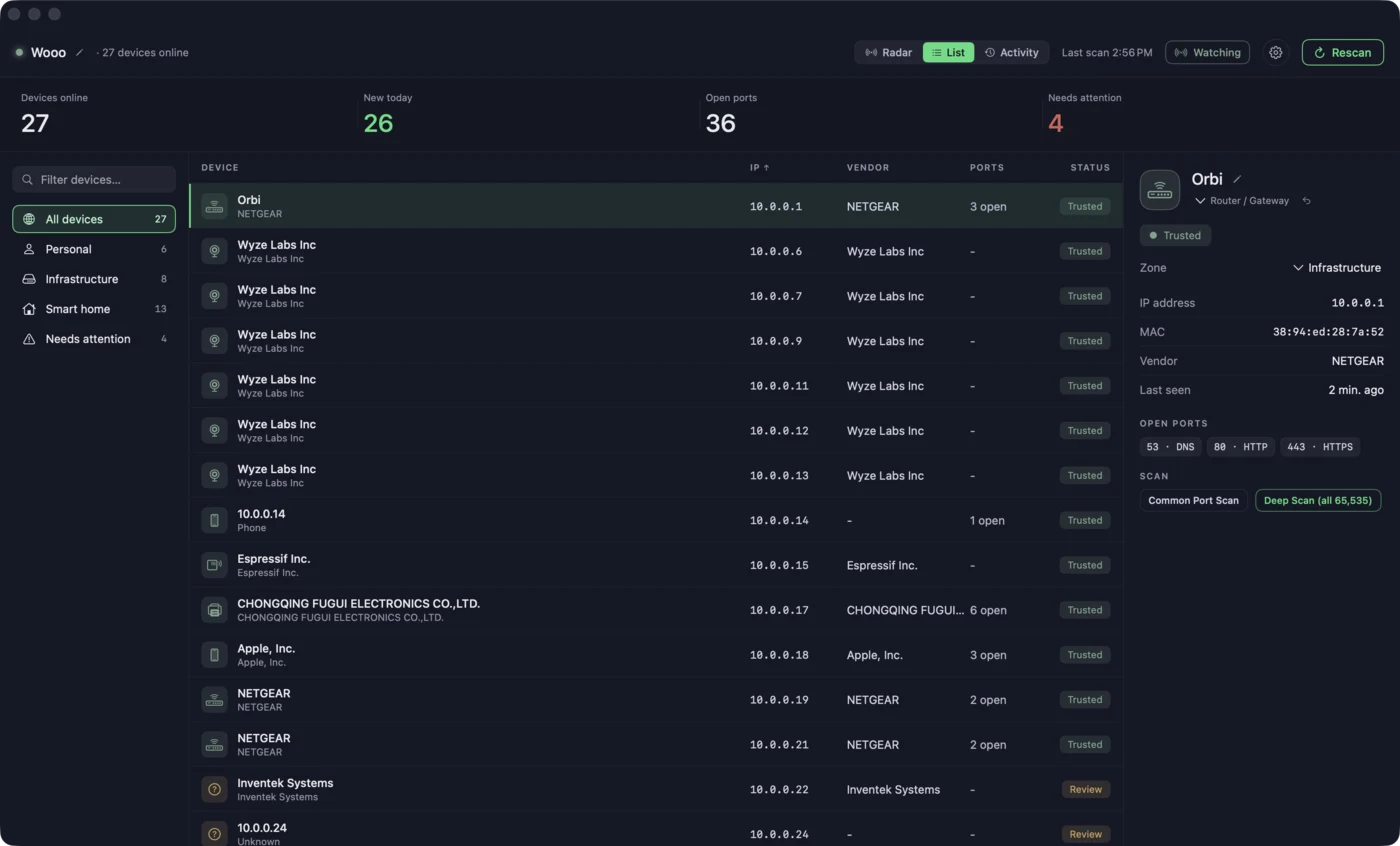
Task: Click the STATUS column header
Action: click(x=1090, y=168)
